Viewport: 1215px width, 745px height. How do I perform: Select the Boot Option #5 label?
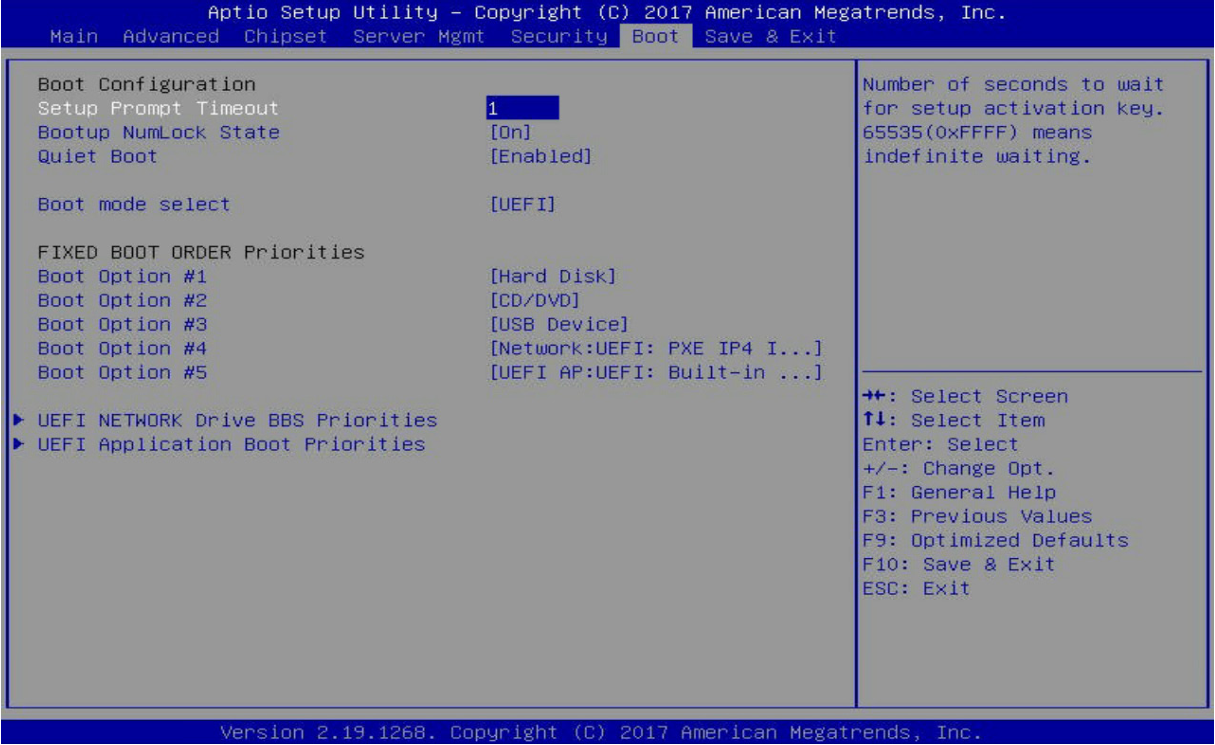[x=121, y=372]
